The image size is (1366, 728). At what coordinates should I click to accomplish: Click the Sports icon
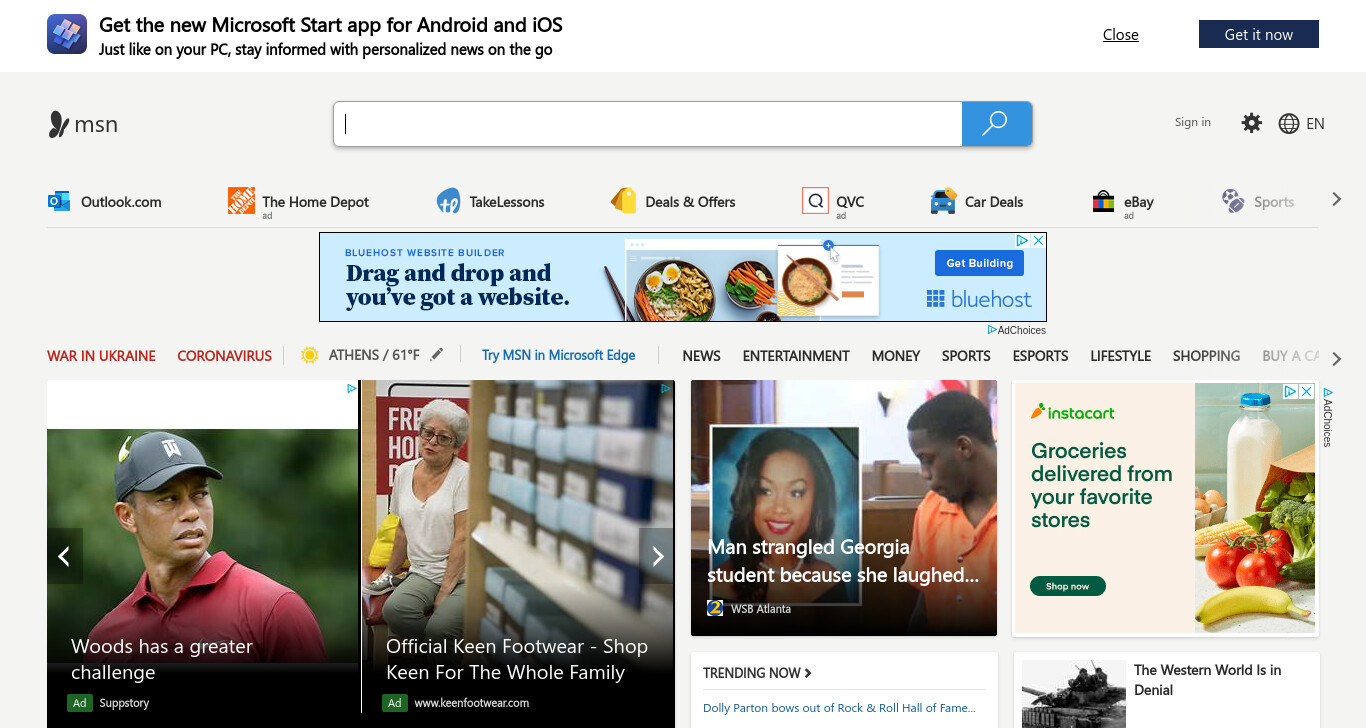click(1233, 201)
